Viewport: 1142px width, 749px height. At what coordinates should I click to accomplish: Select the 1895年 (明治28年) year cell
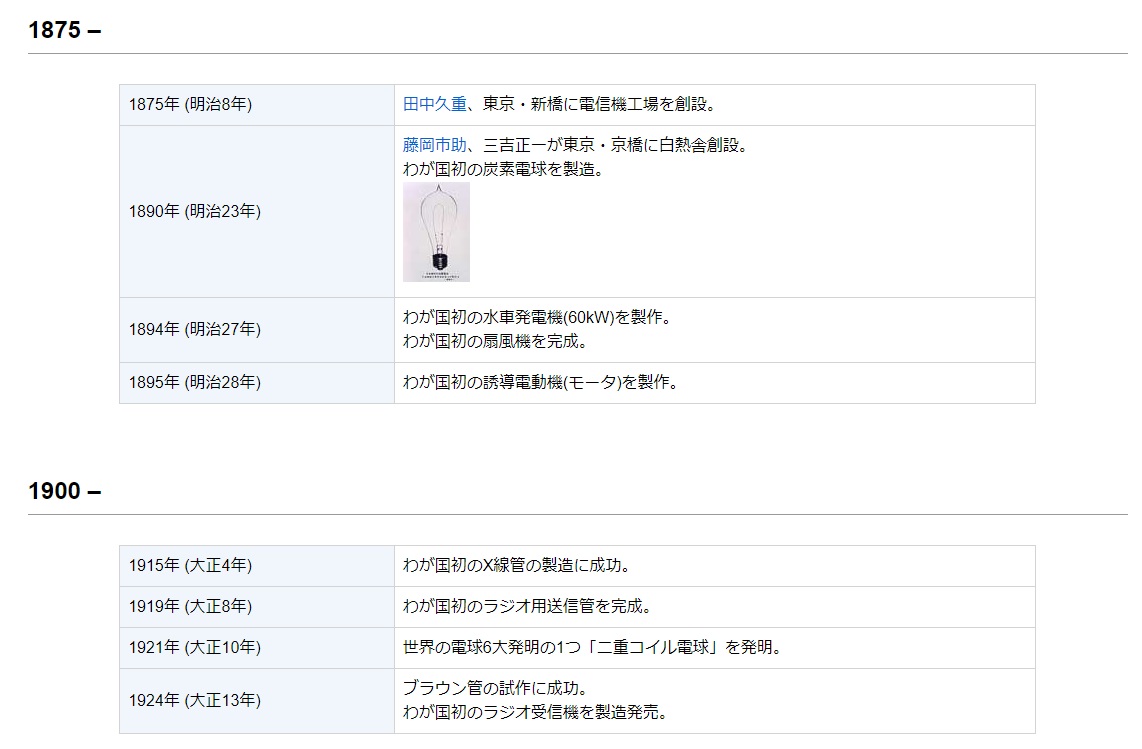[x=194, y=382]
